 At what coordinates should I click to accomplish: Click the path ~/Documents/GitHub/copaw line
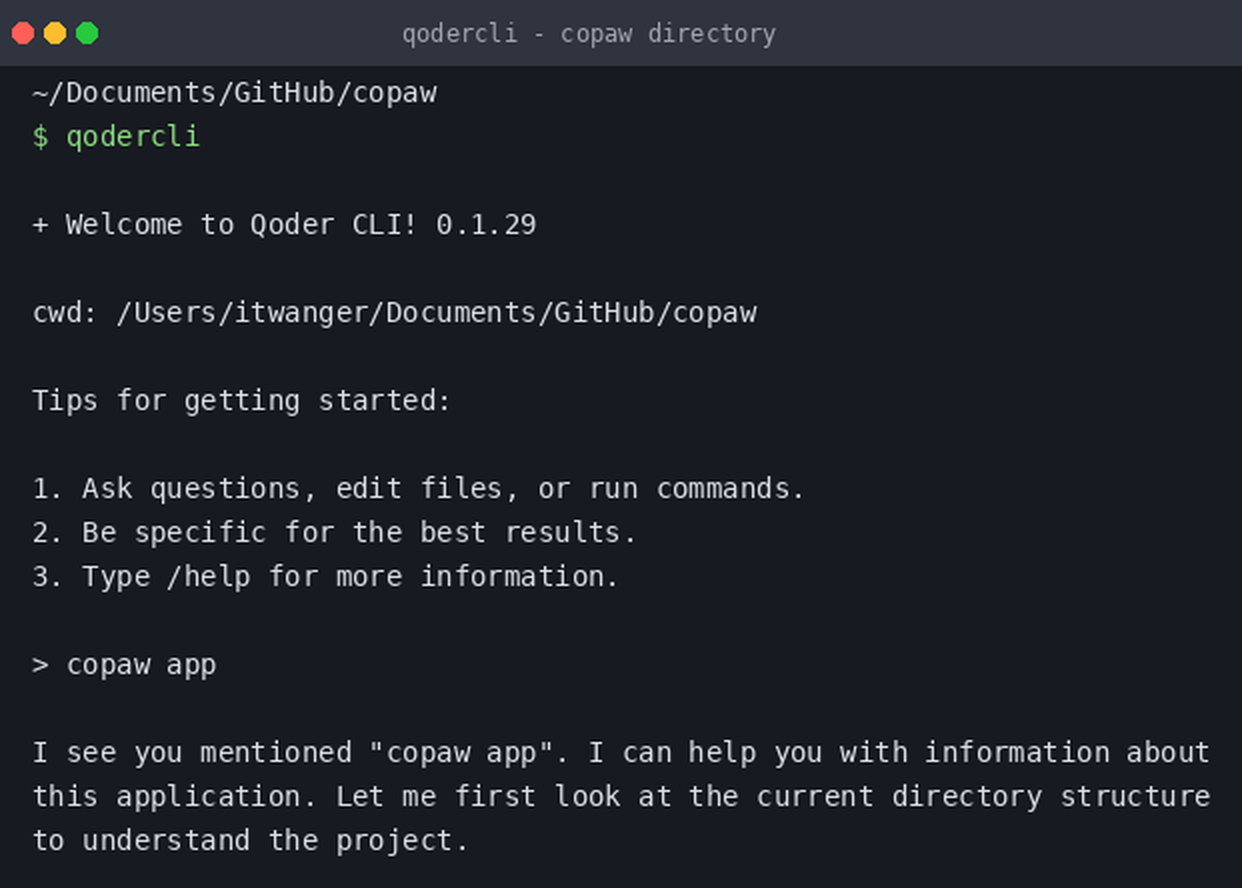coord(235,93)
